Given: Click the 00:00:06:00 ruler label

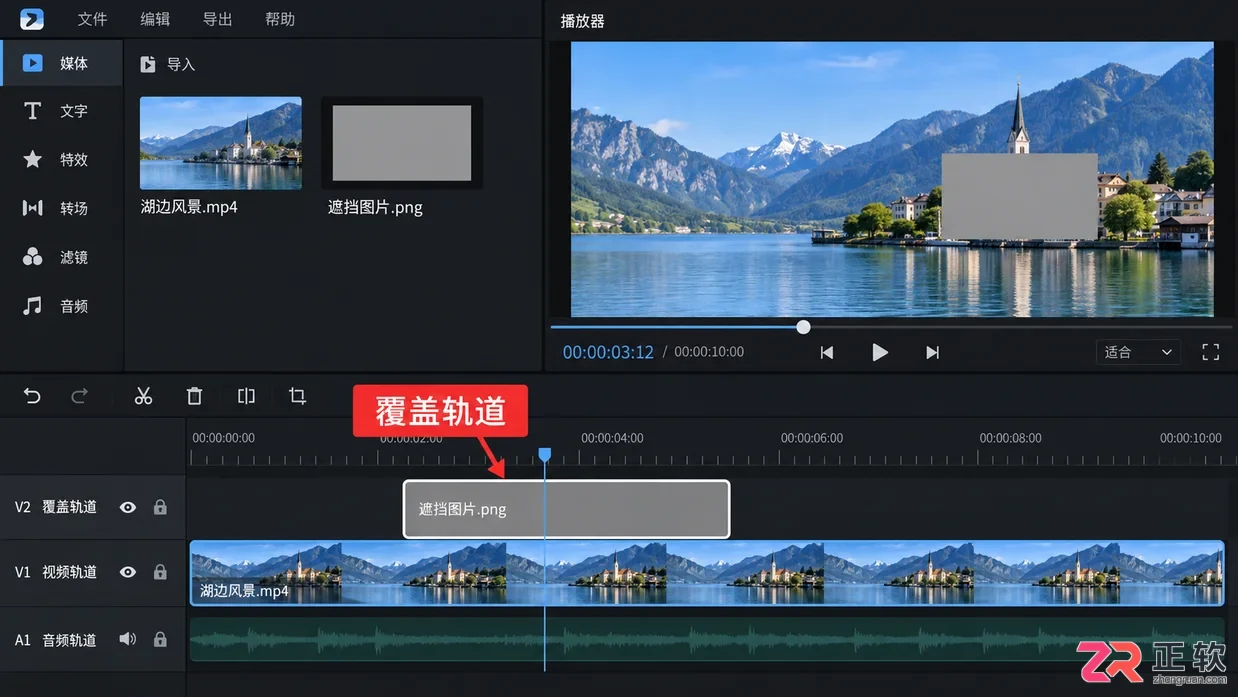Looking at the screenshot, I should click(x=812, y=438).
